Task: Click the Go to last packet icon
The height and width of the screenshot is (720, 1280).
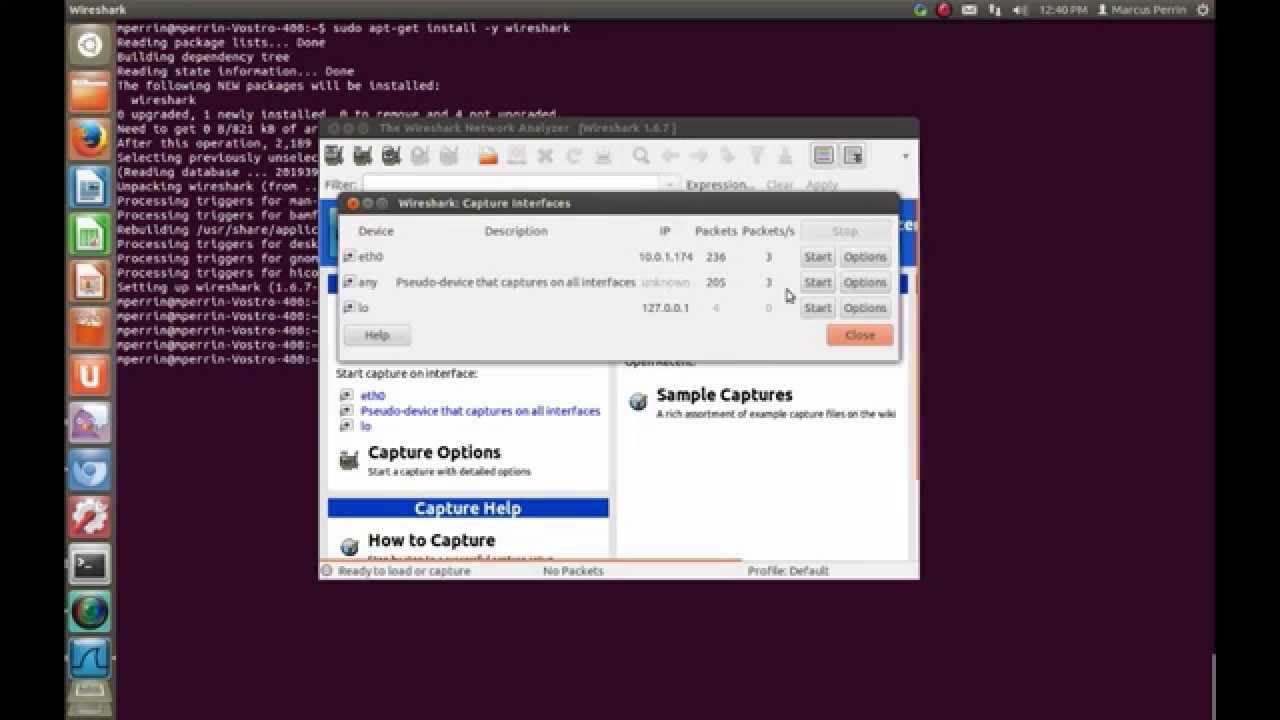Action: pyautogui.click(x=786, y=155)
